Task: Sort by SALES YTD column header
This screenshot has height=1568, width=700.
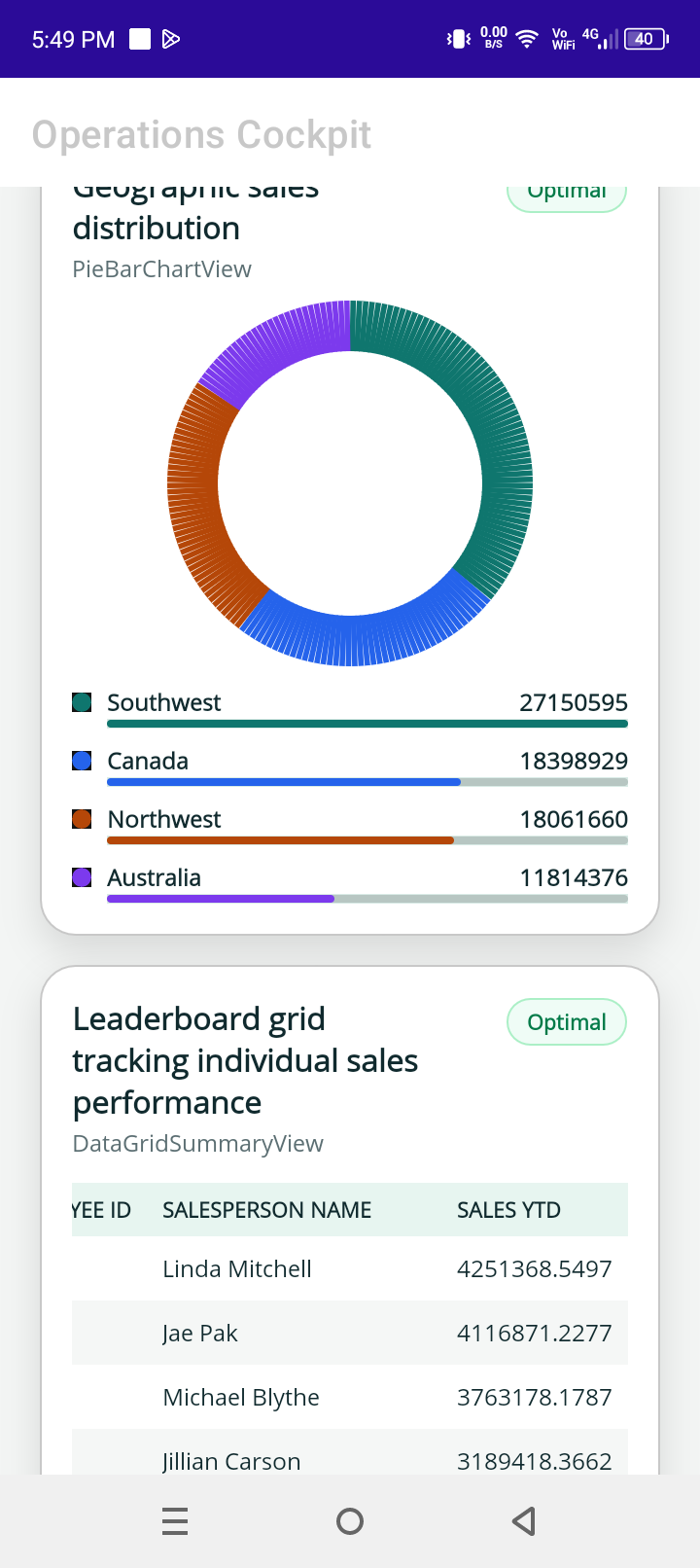Action: 508,1210
